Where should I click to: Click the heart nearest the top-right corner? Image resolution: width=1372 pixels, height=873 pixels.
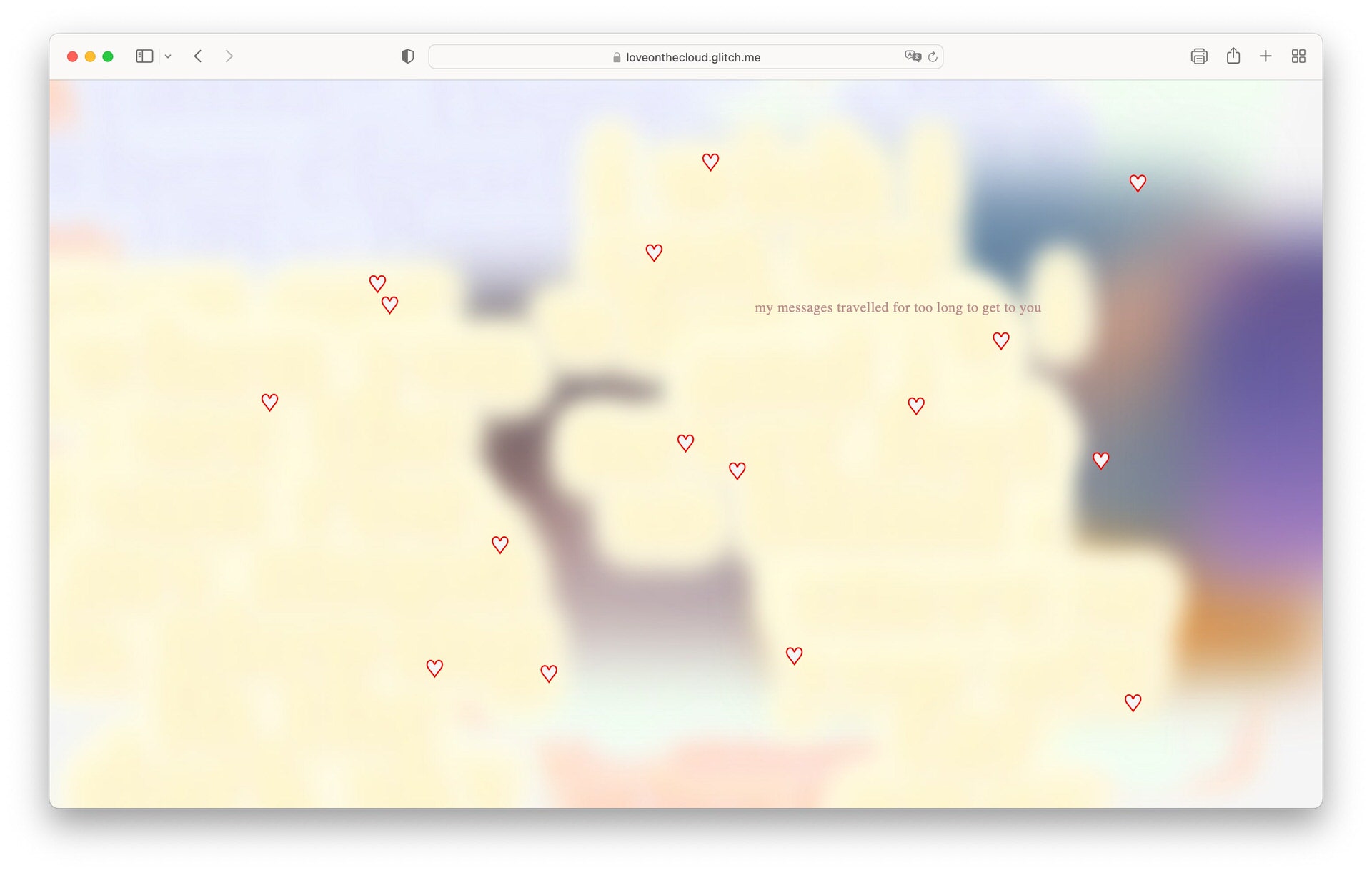1138,183
